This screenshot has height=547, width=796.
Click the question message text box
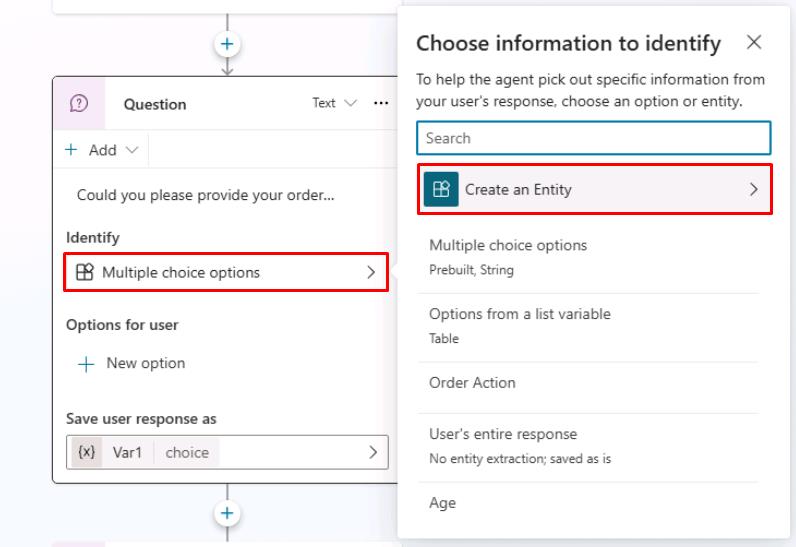(x=206, y=196)
